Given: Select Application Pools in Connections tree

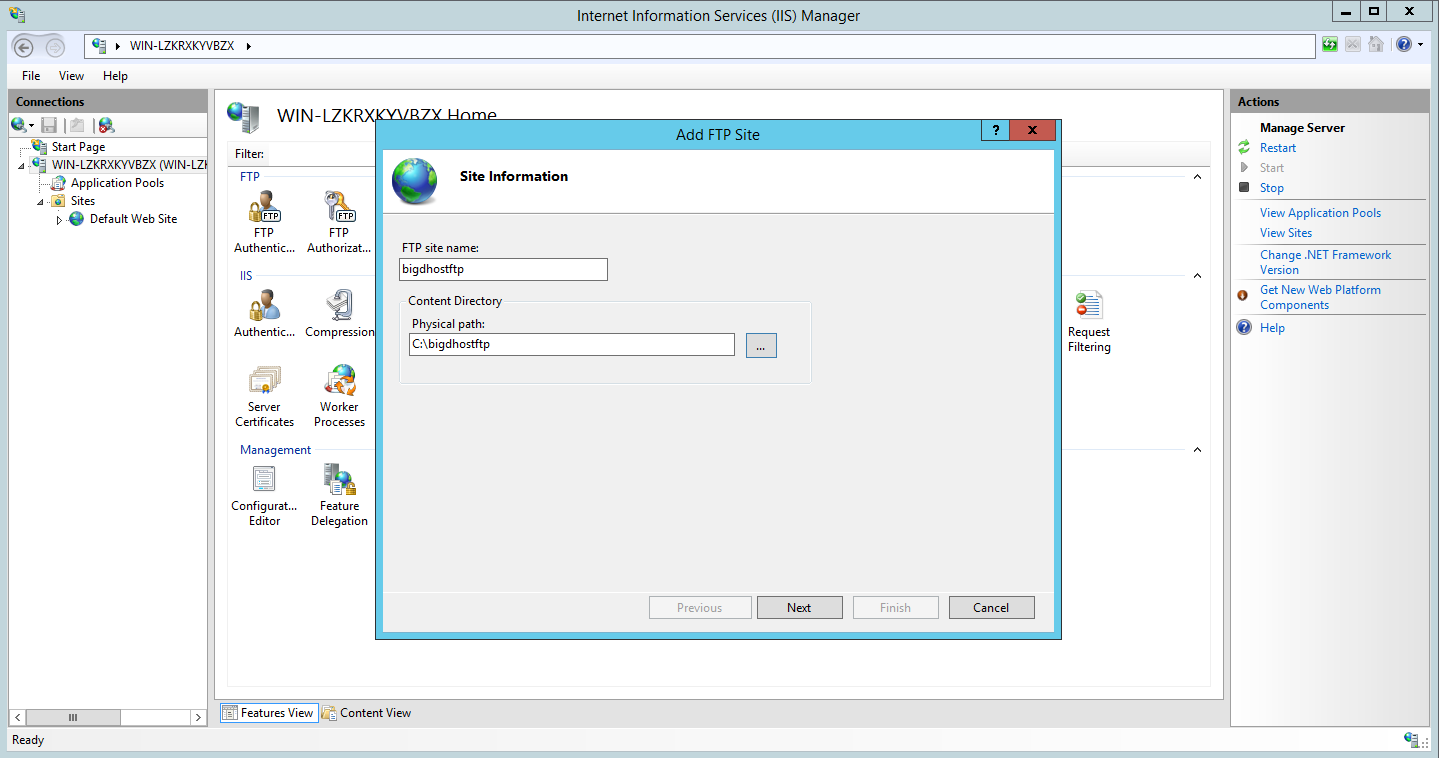Looking at the screenshot, I should tap(117, 183).
